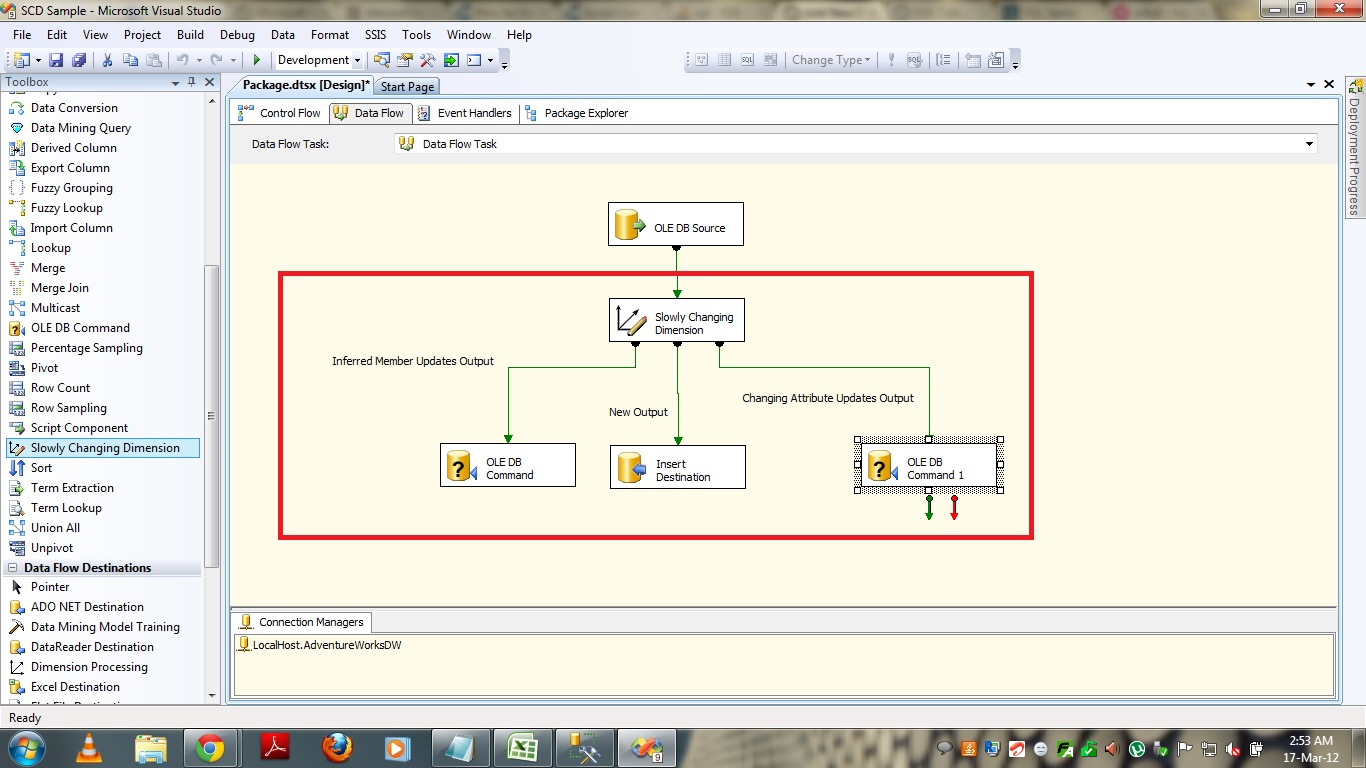Select the Slowly Changing Dimension node on canvas
The image size is (1366, 768).
(677, 322)
